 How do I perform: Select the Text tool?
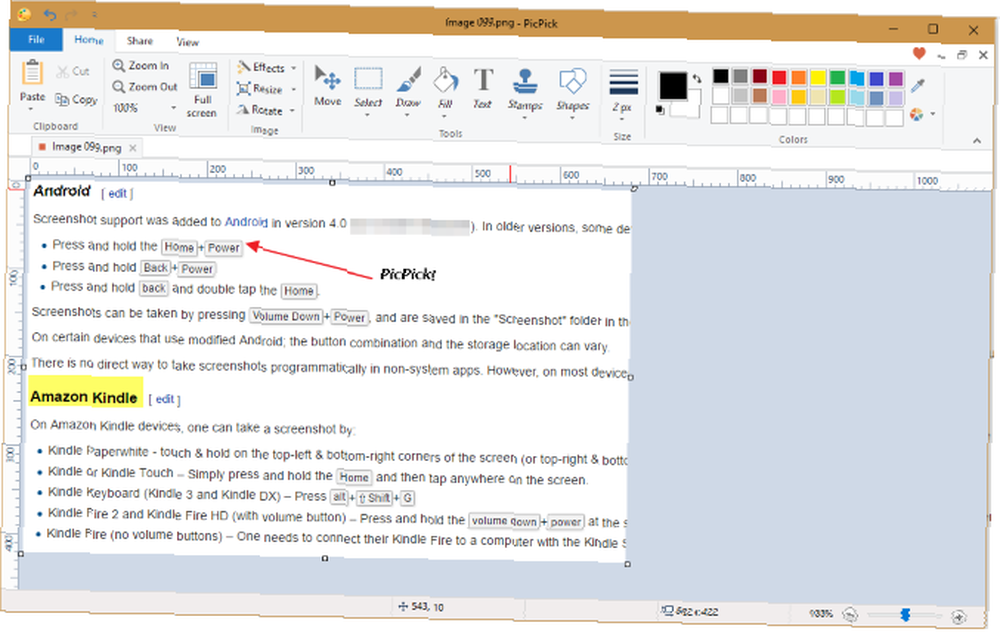pos(483,87)
